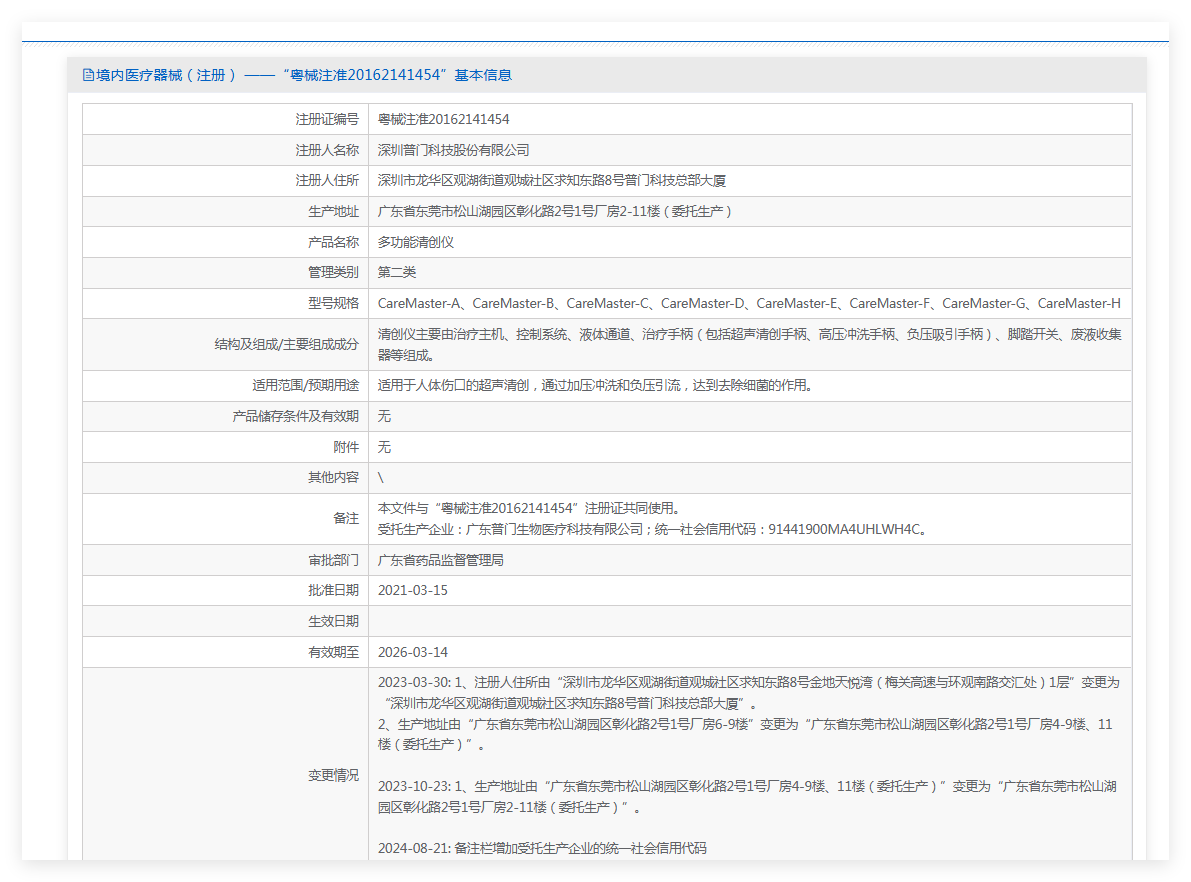The width and height of the screenshot is (1191, 882).
Task: Select product name 多功能清创仪
Action: coord(415,242)
